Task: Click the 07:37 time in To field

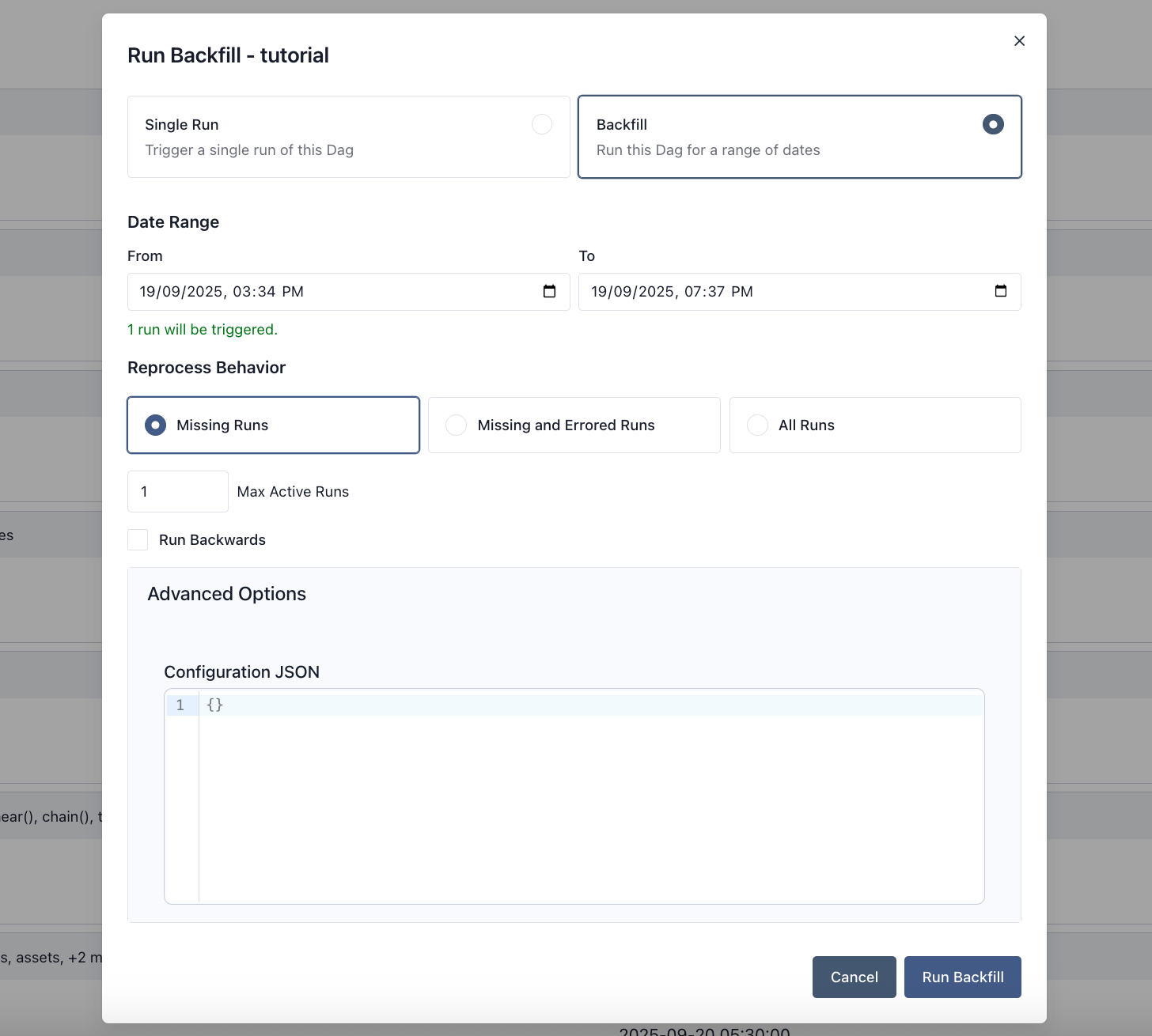Action: click(x=704, y=292)
